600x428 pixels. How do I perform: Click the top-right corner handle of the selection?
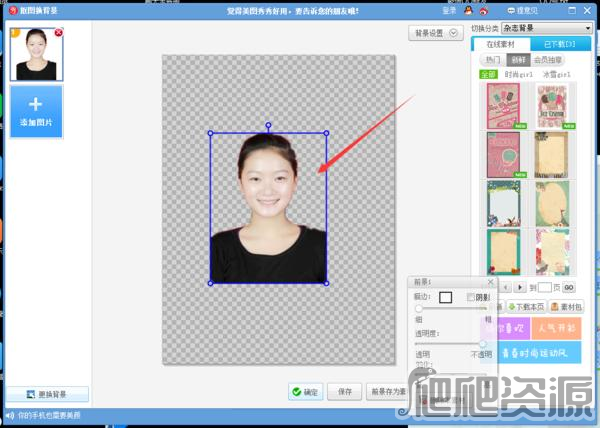pos(326,133)
